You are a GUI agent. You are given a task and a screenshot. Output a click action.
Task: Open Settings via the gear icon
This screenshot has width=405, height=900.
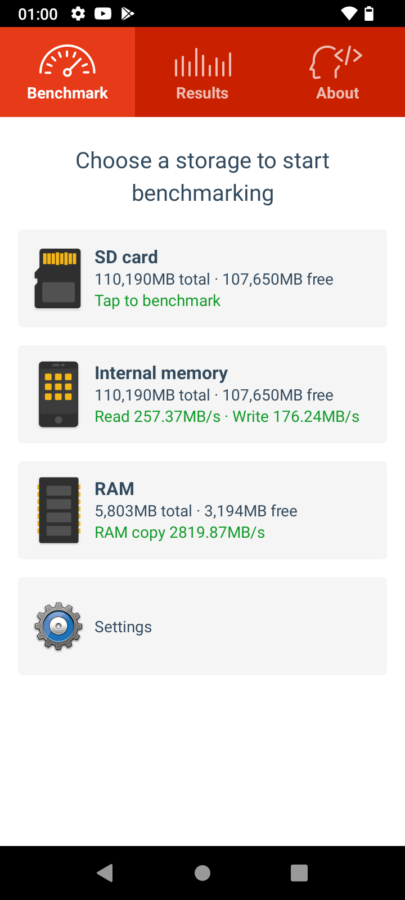pos(58,626)
